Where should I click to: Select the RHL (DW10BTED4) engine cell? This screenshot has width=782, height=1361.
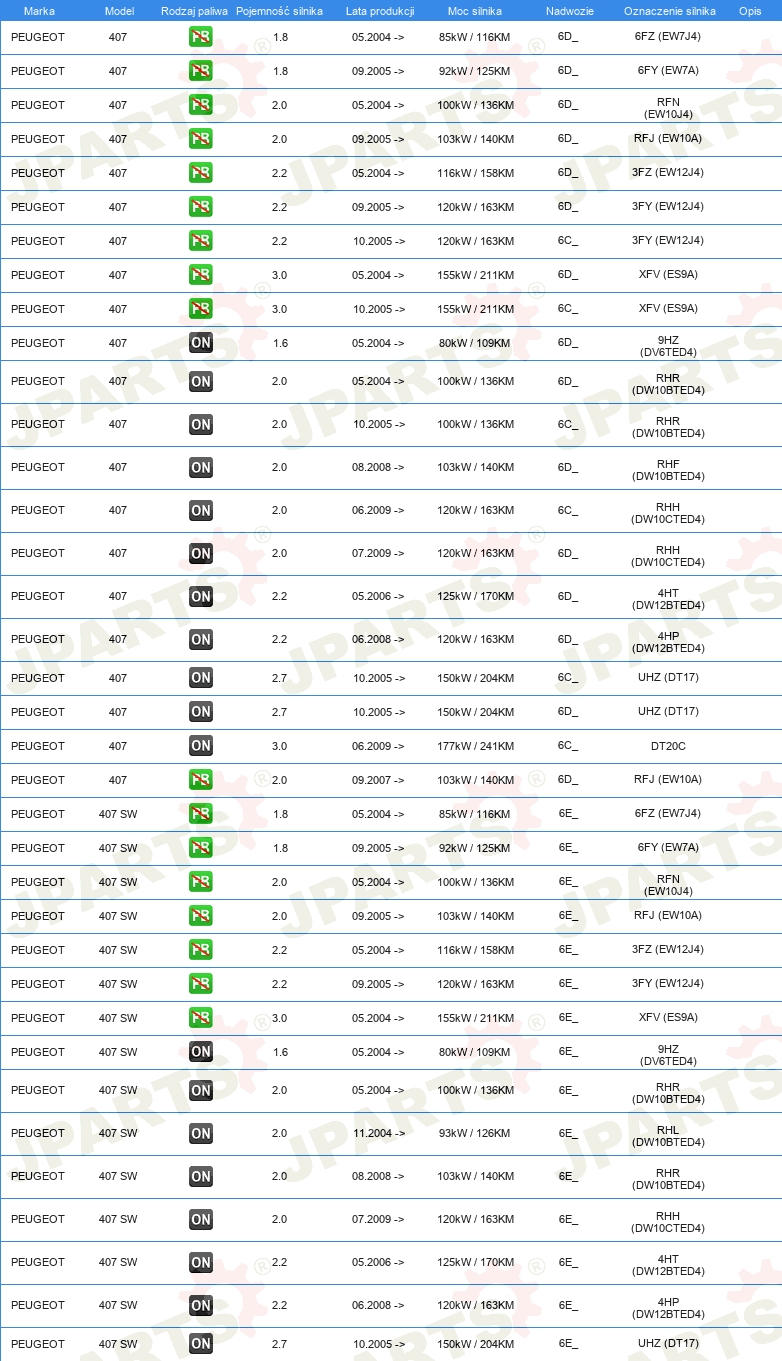click(x=668, y=1137)
